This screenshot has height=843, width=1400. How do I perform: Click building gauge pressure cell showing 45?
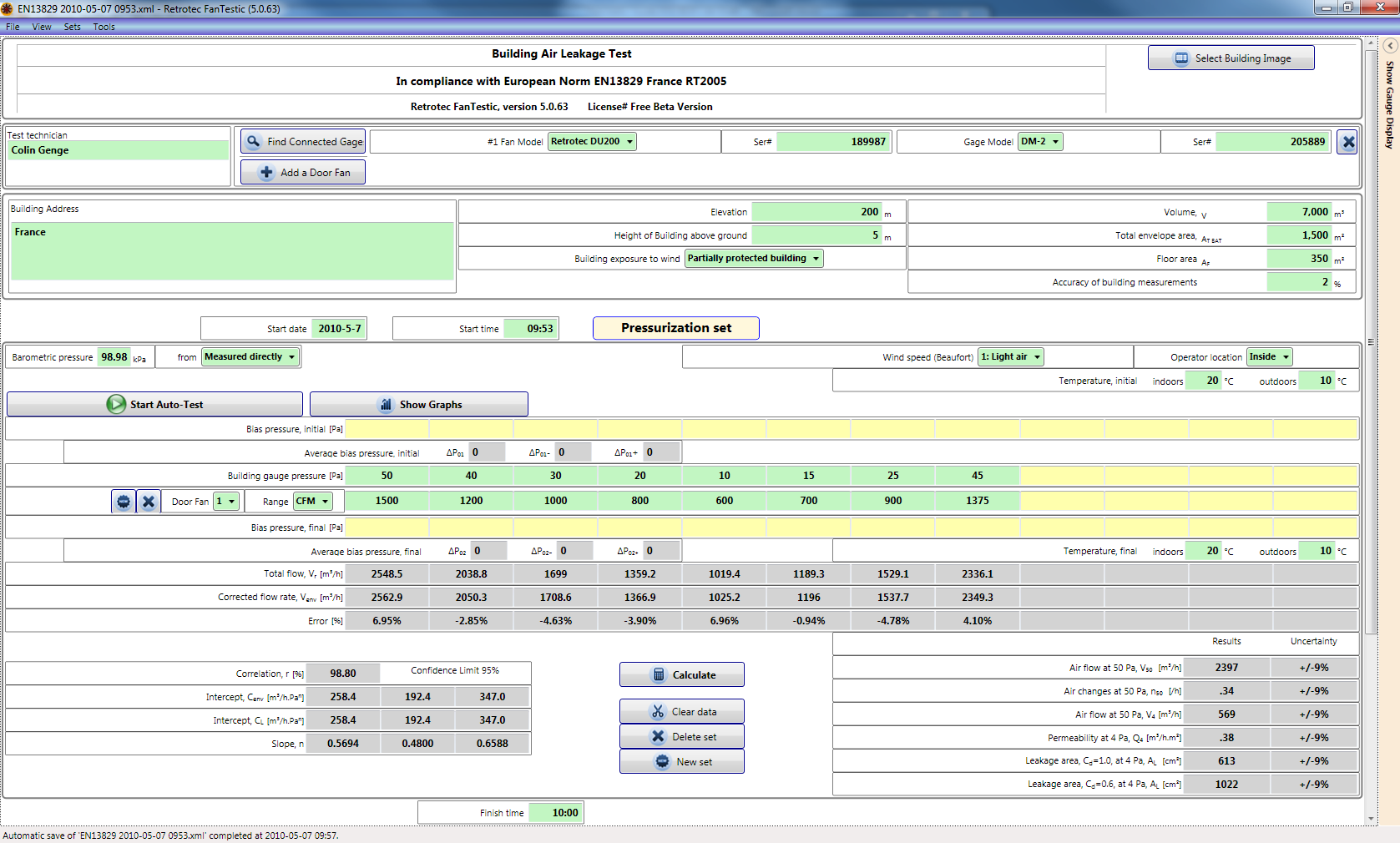[978, 476]
